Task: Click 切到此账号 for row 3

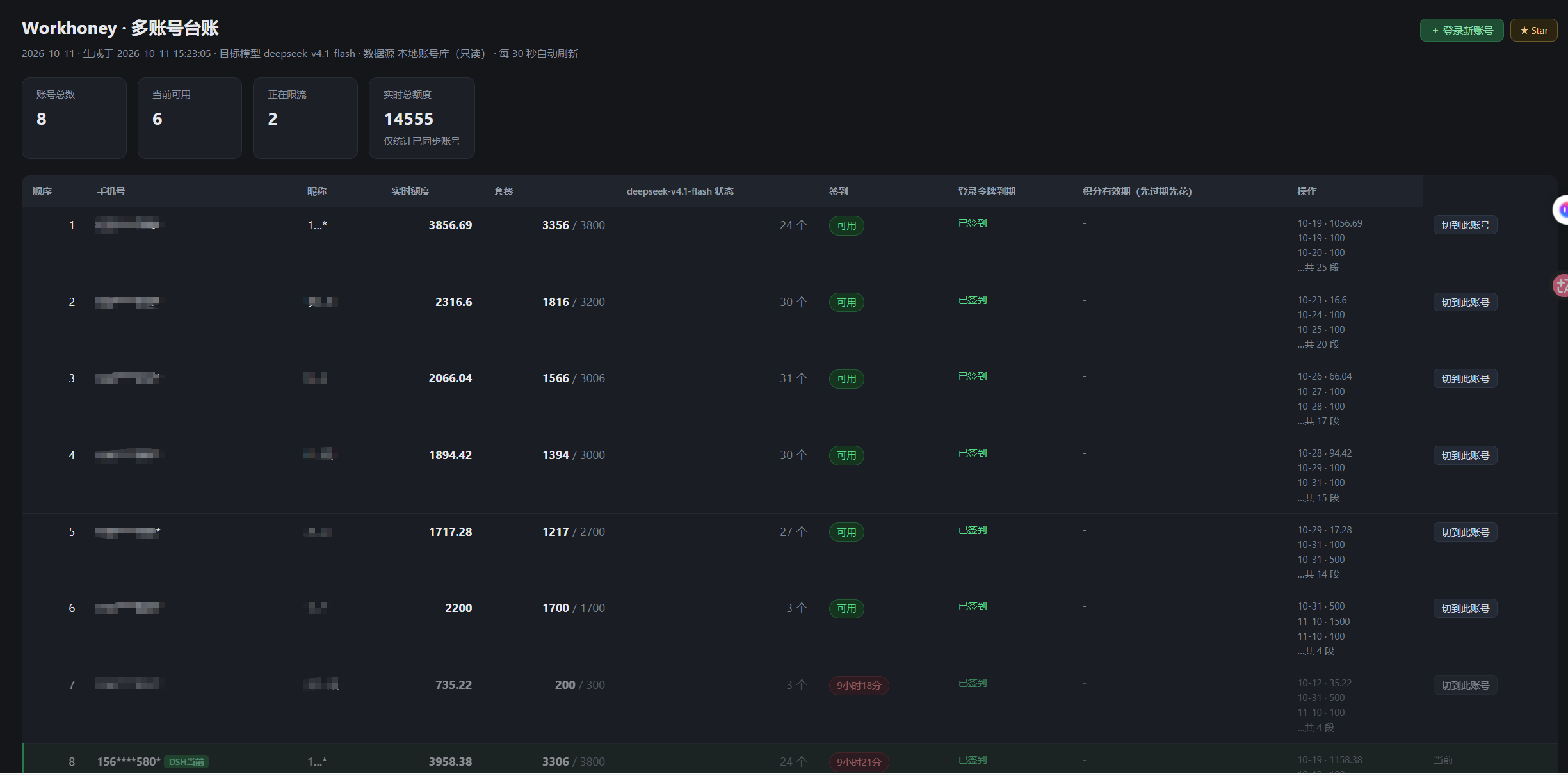Action: (x=1465, y=379)
